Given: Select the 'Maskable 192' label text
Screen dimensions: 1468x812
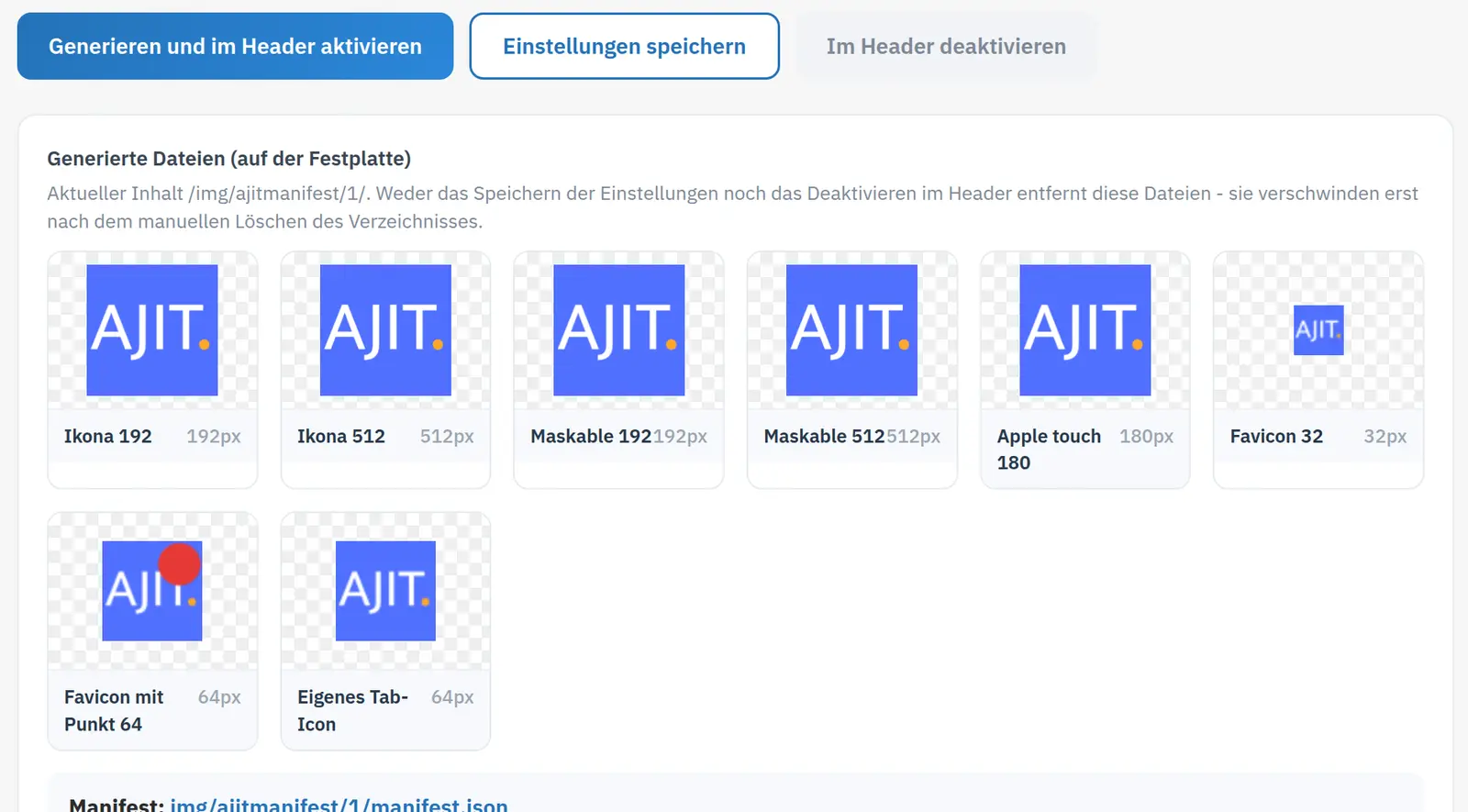Looking at the screenshot, I should tap(591, 437).
